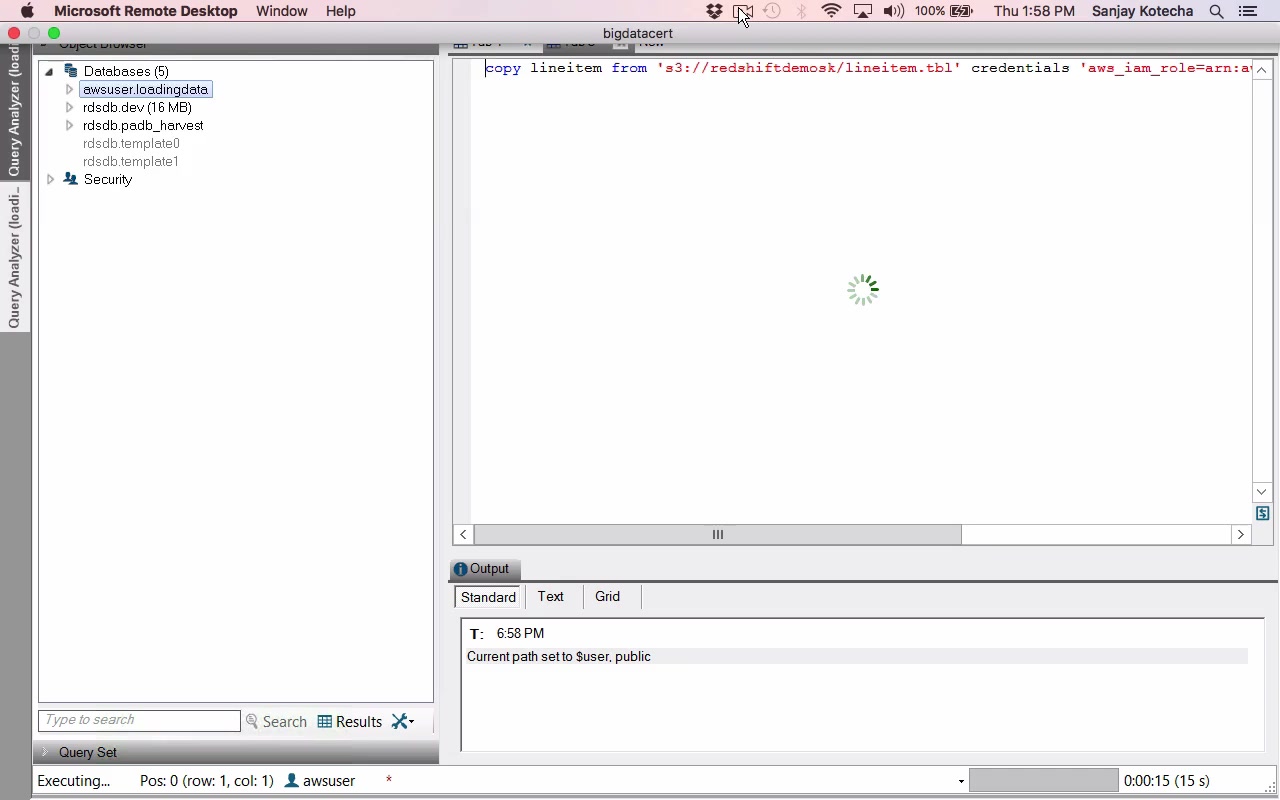
Task: Expand the awsuser.loadingdata database node
Action: pos(69,89)
